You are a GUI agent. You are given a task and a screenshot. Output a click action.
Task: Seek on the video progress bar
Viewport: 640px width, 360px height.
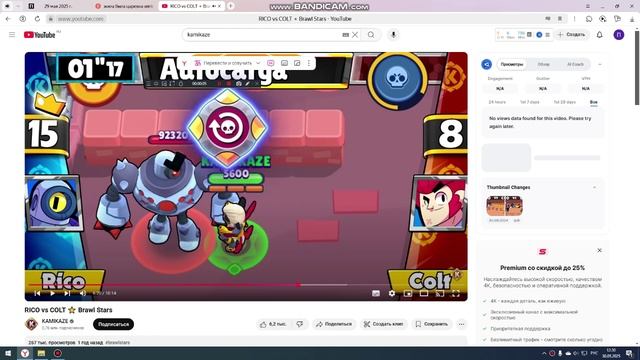point(246,285)
